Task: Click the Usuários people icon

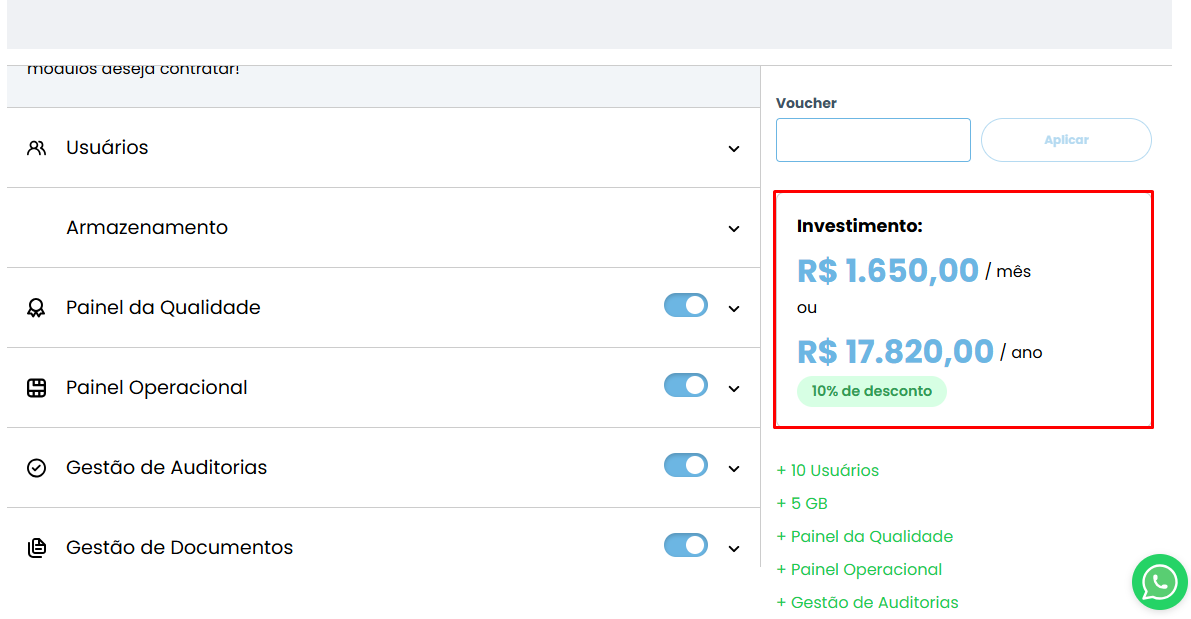Action: pyautogui.click(x=37, y=148)
